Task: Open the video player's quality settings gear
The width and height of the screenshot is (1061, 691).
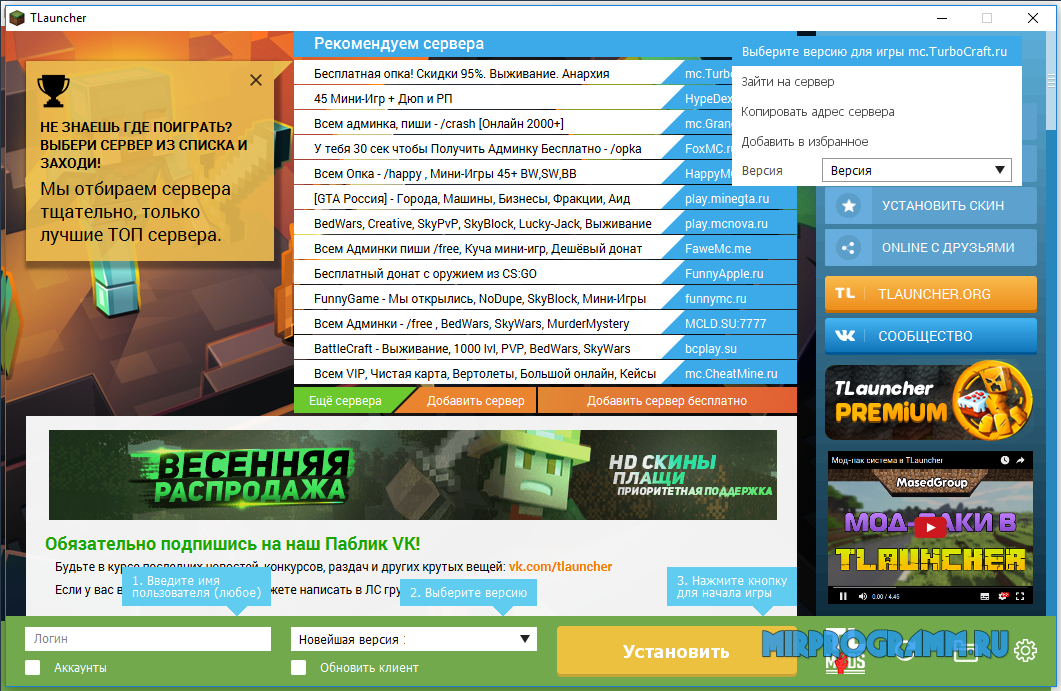Action: [1003, 596]
